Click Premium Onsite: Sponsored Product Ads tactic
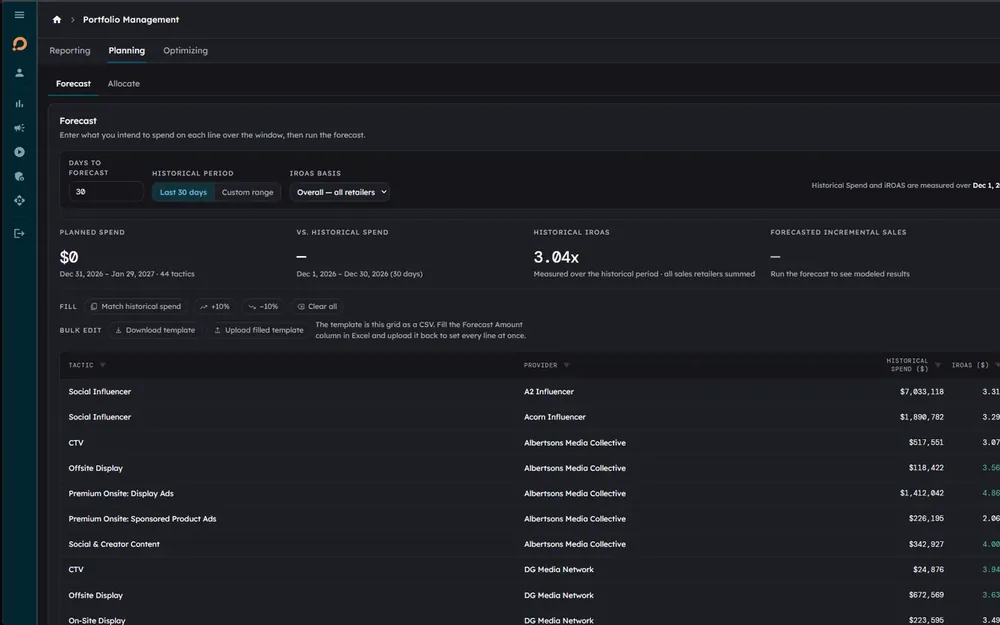The height and width of the screenshot is (625, 1000). click(x=142, y=519)
